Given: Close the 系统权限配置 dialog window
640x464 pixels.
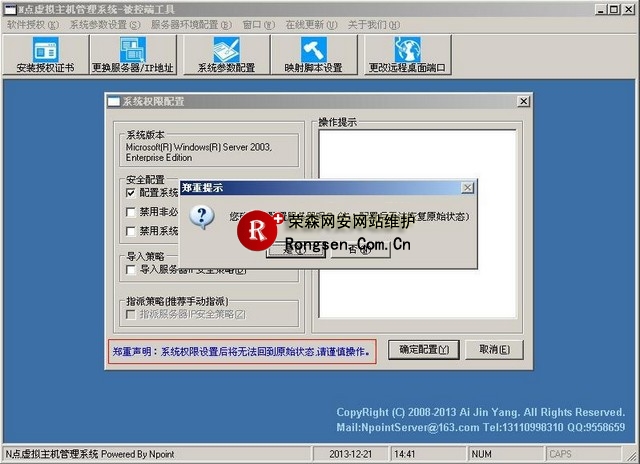Looking at the screenshot, I should click(522, 102).
